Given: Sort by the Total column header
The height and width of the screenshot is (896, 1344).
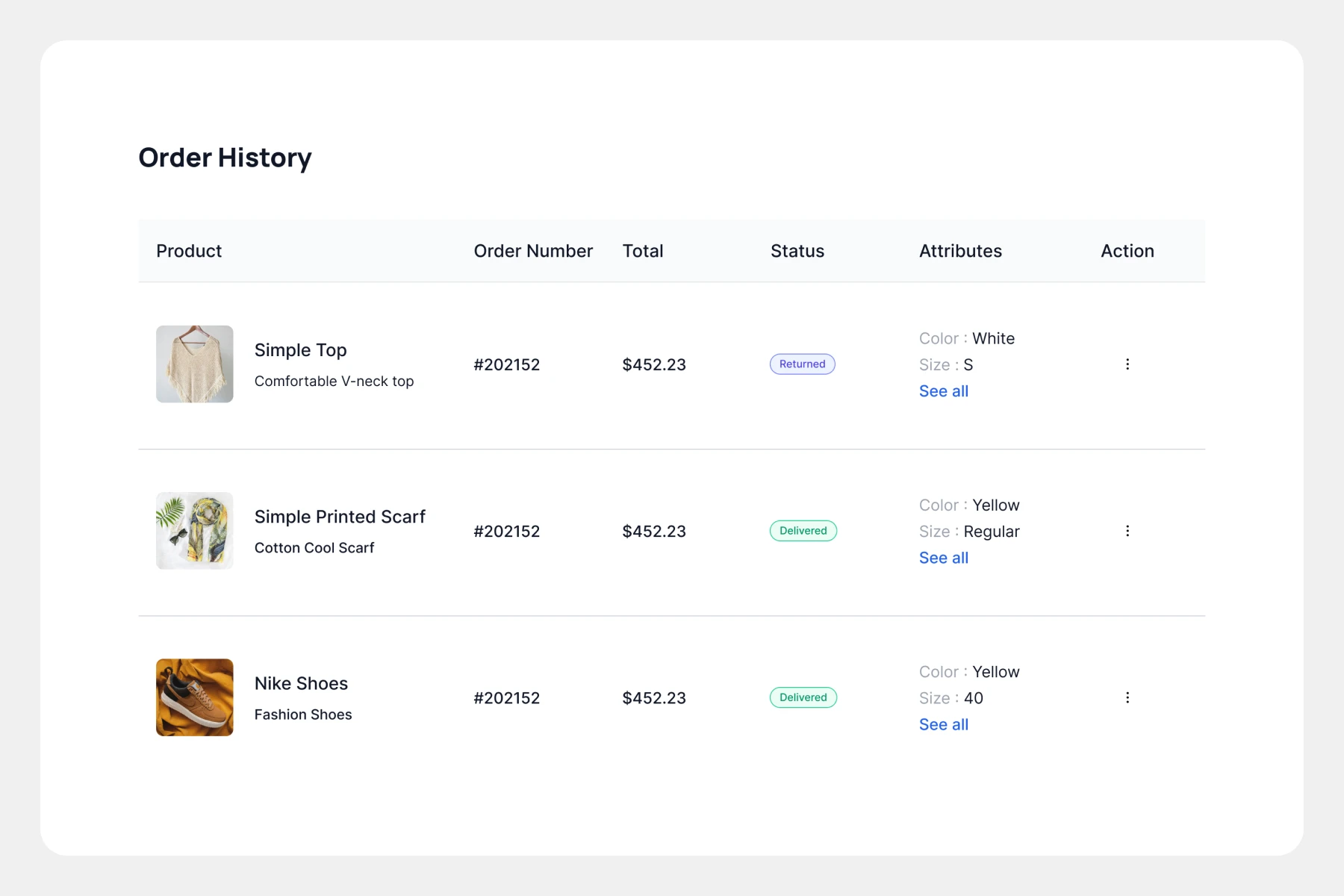Looking at the screenshot, I should click(643, 251).
